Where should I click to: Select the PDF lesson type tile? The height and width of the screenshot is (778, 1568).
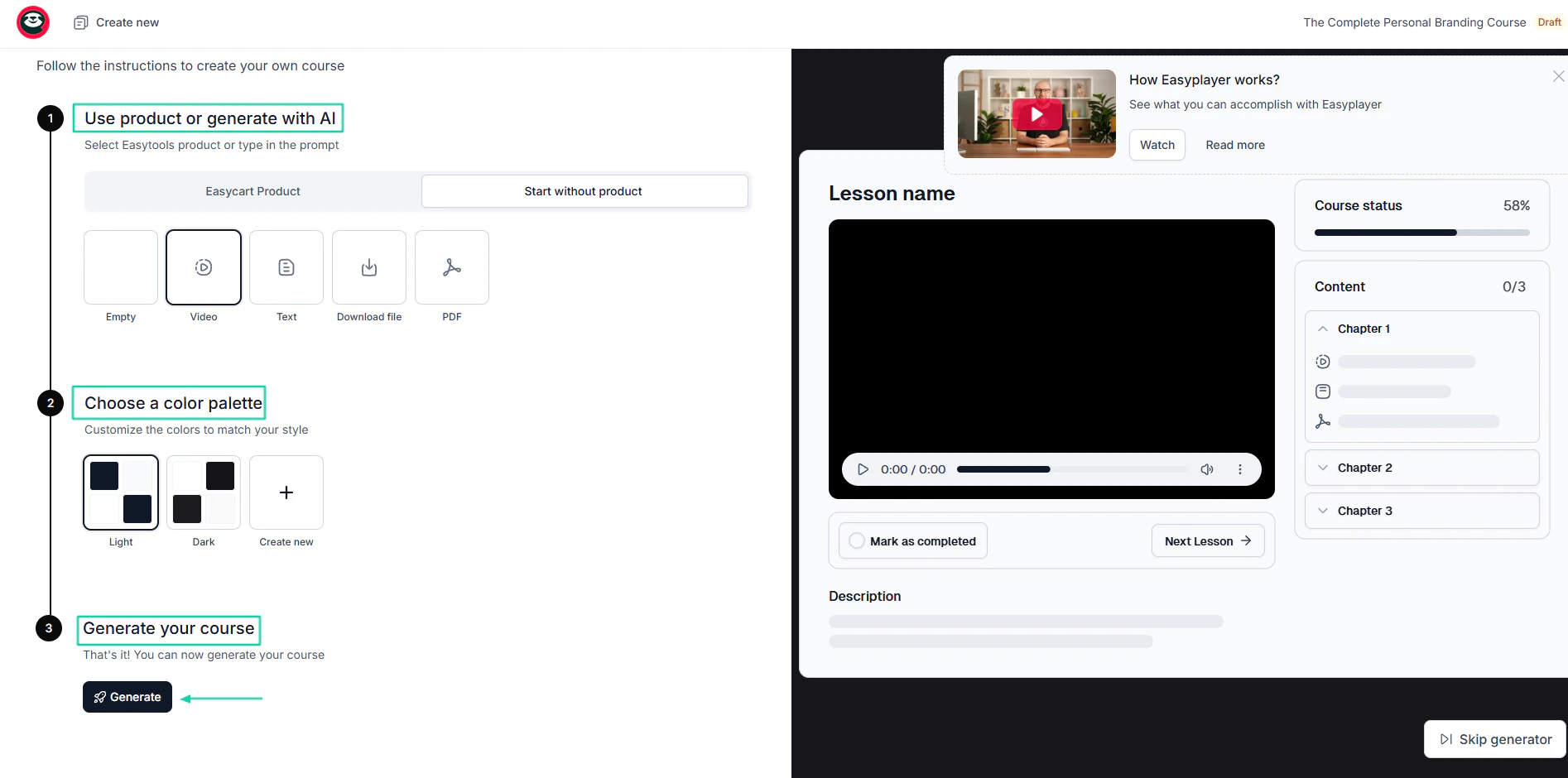point(452,267)
